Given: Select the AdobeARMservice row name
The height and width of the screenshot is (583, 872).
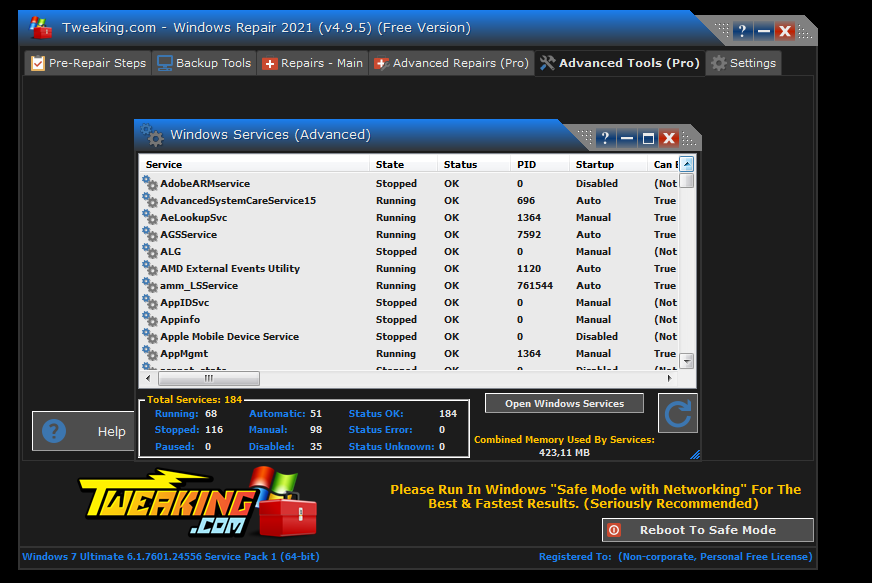Looking at the screenshot, I should tap(205, 184).
